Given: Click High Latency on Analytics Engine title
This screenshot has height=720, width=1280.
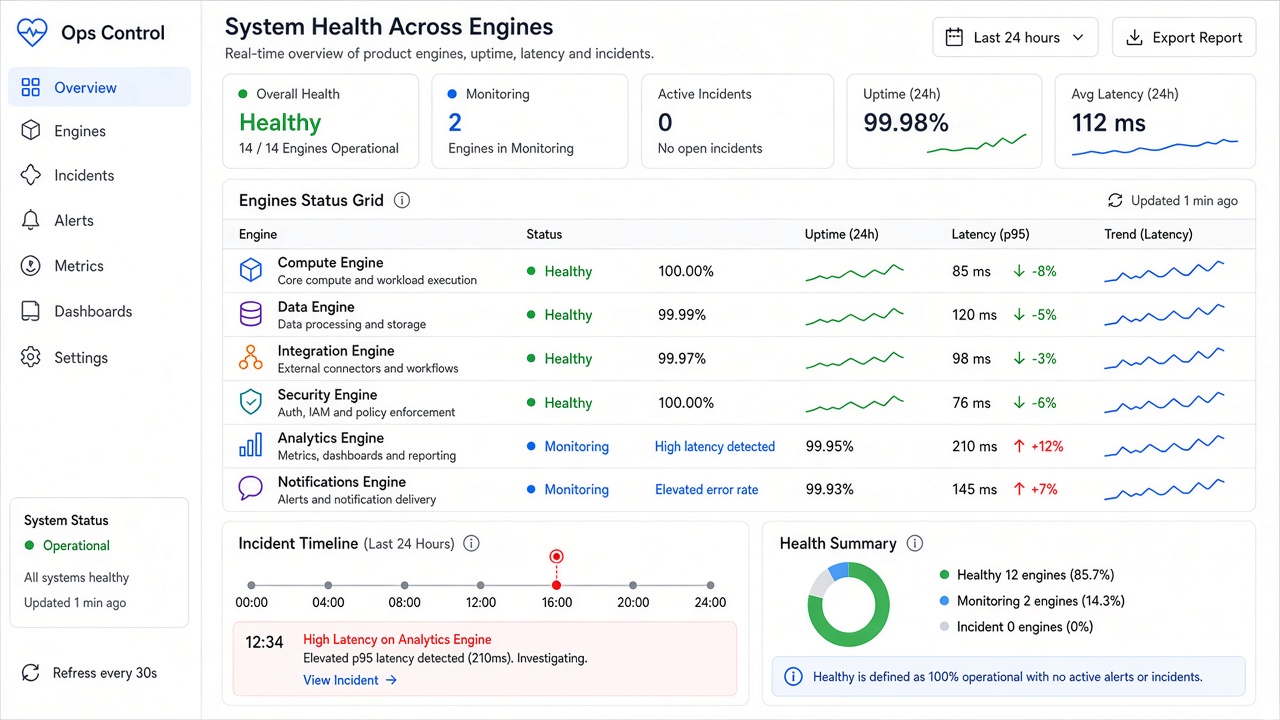Looking at the screenshot, I should [x=397, y=639].
